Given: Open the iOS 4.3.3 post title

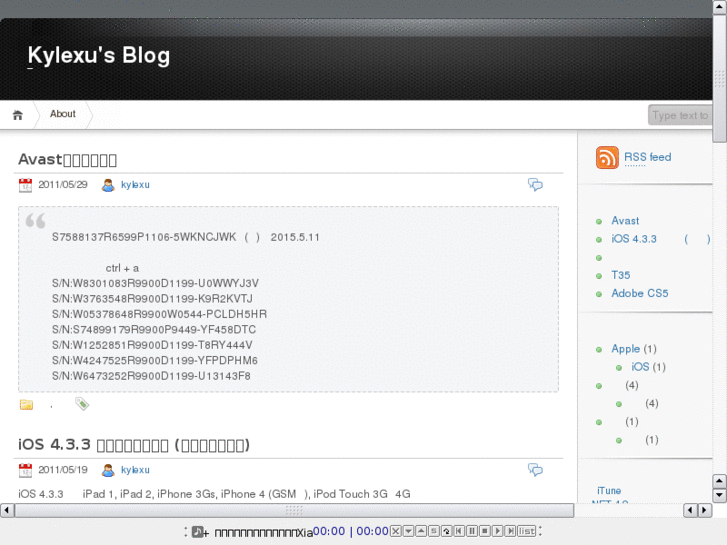Looking at the screenshot, I should coord(134,445).
